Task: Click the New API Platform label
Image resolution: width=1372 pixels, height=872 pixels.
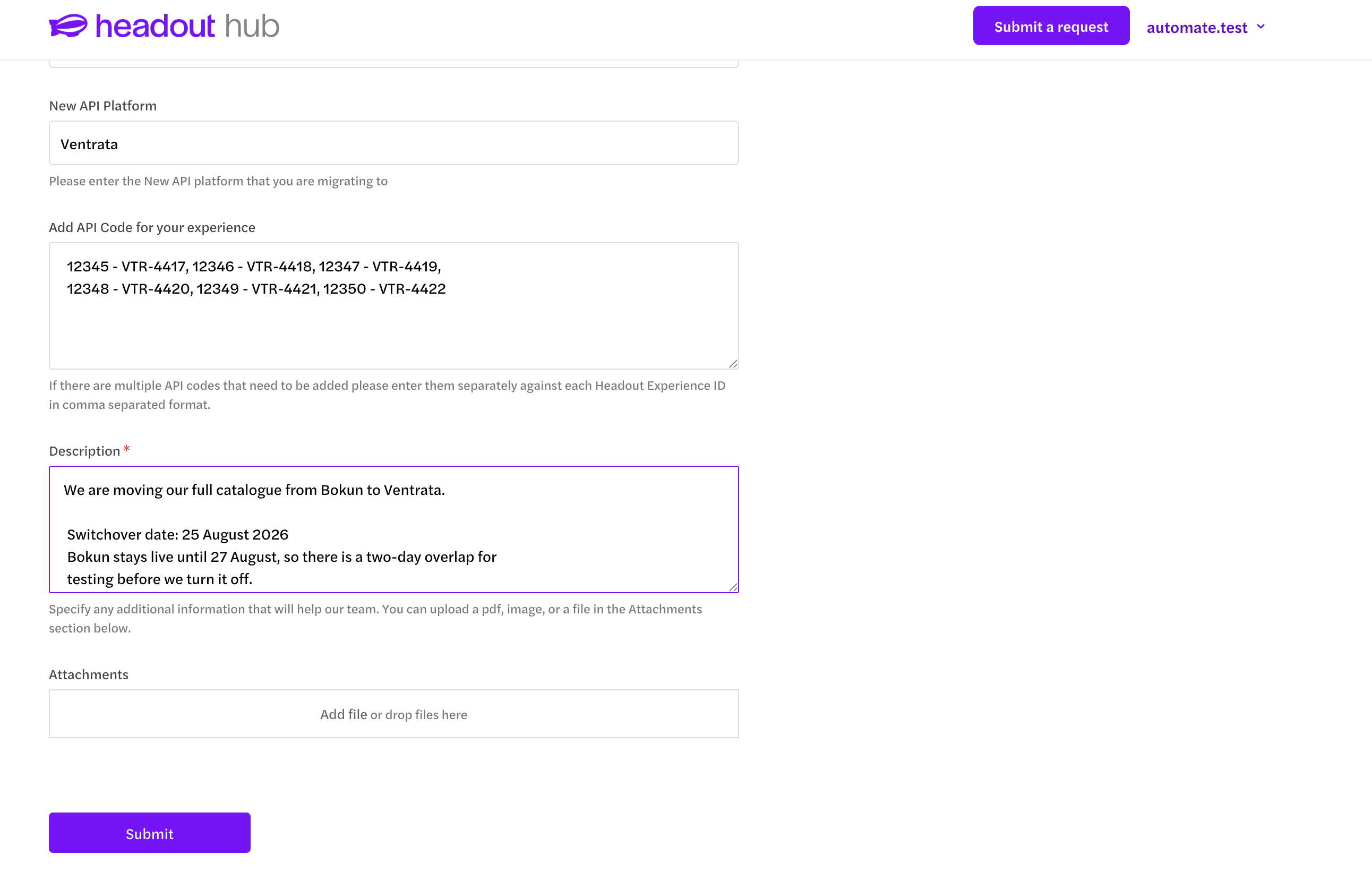Action: point(103,106)
